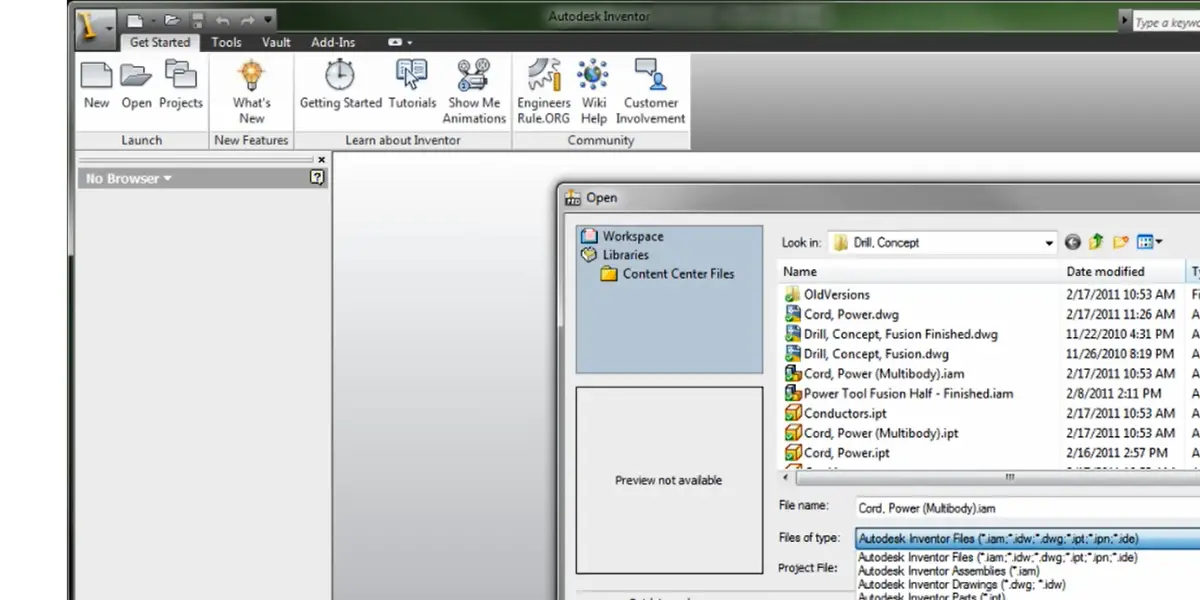Choose Autodesk Inventor Assemblies (*.iam) option

click(949, 571)
